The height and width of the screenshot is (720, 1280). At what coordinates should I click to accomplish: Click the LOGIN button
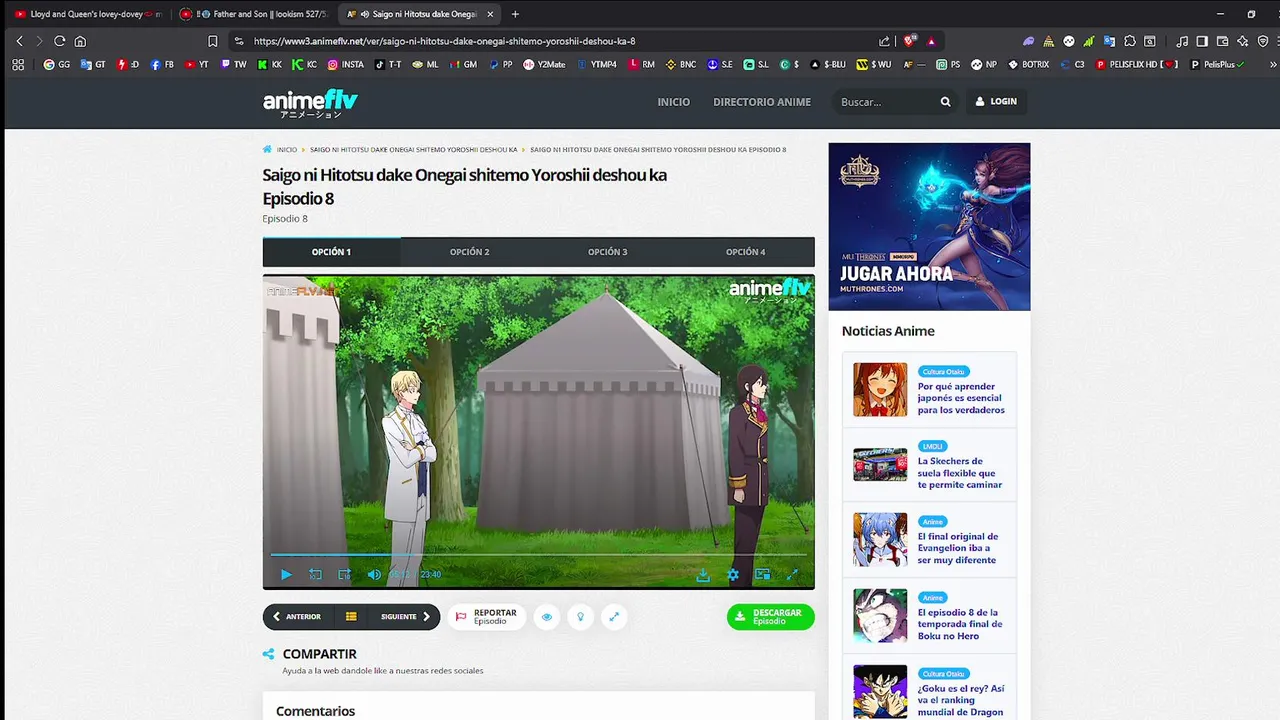point(996,102)
